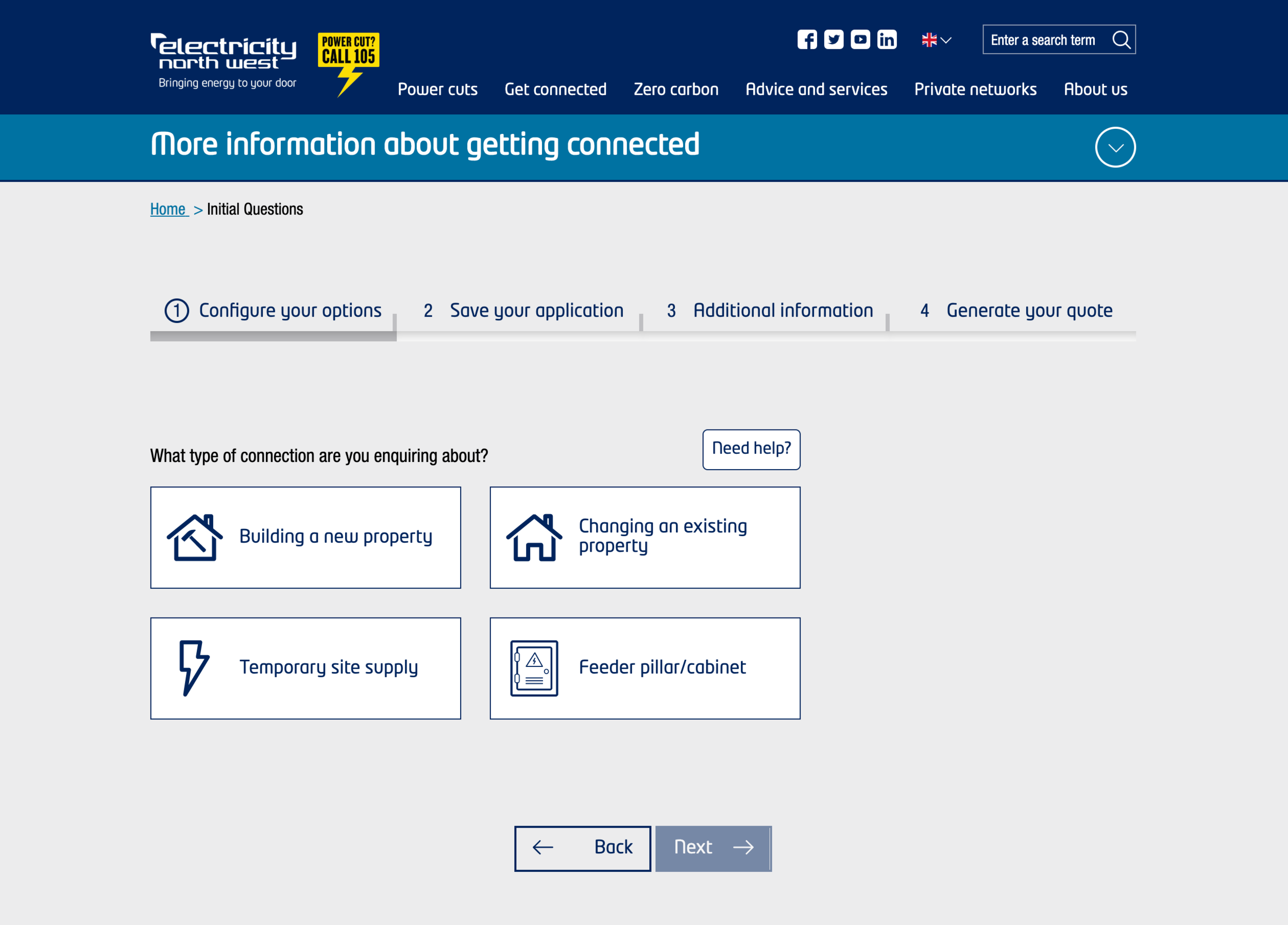The width and height of the screenshot is (1288, 925).
Task: Click the search magnifier icon
Action: (1121, 40)
